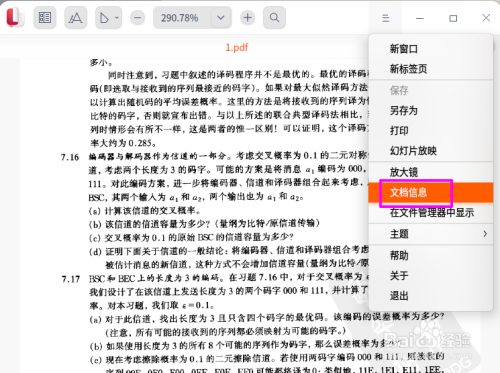Maximize the document reader window
500x373 pixels.
453,18
